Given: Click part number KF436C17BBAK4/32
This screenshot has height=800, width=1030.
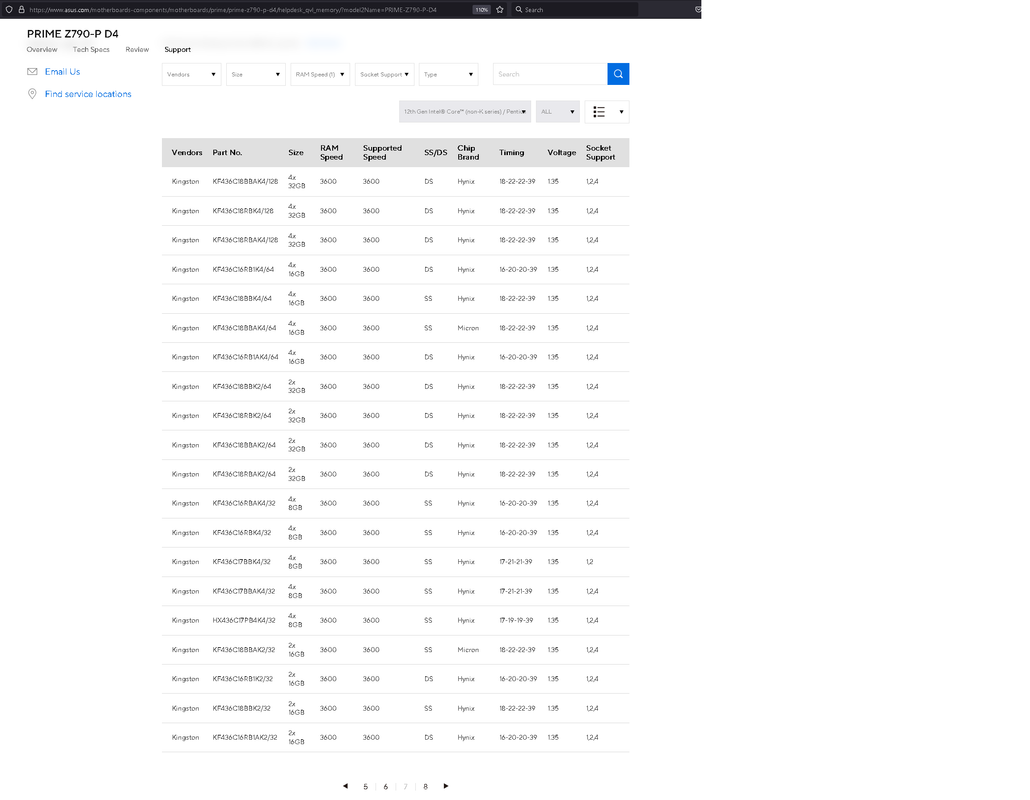Looking at the screenshot, I should (x=244, y=591).
